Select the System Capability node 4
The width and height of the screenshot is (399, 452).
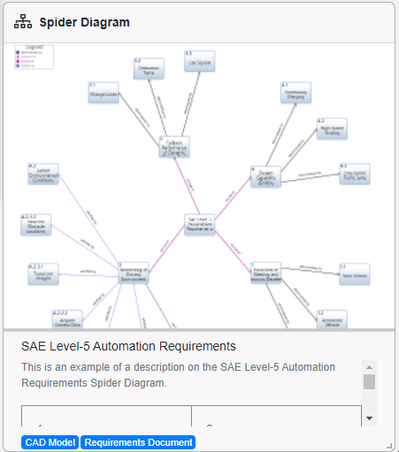pos(266,177)
